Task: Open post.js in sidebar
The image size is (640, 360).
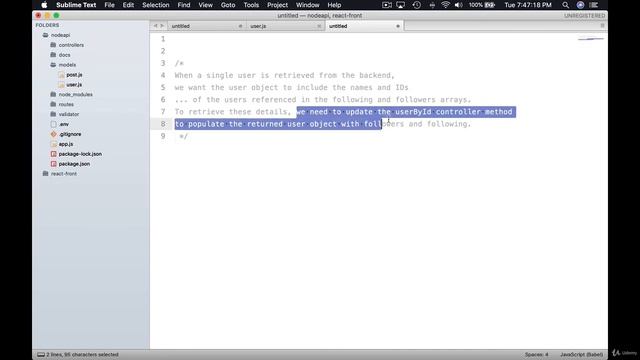Action: (74, 75)
